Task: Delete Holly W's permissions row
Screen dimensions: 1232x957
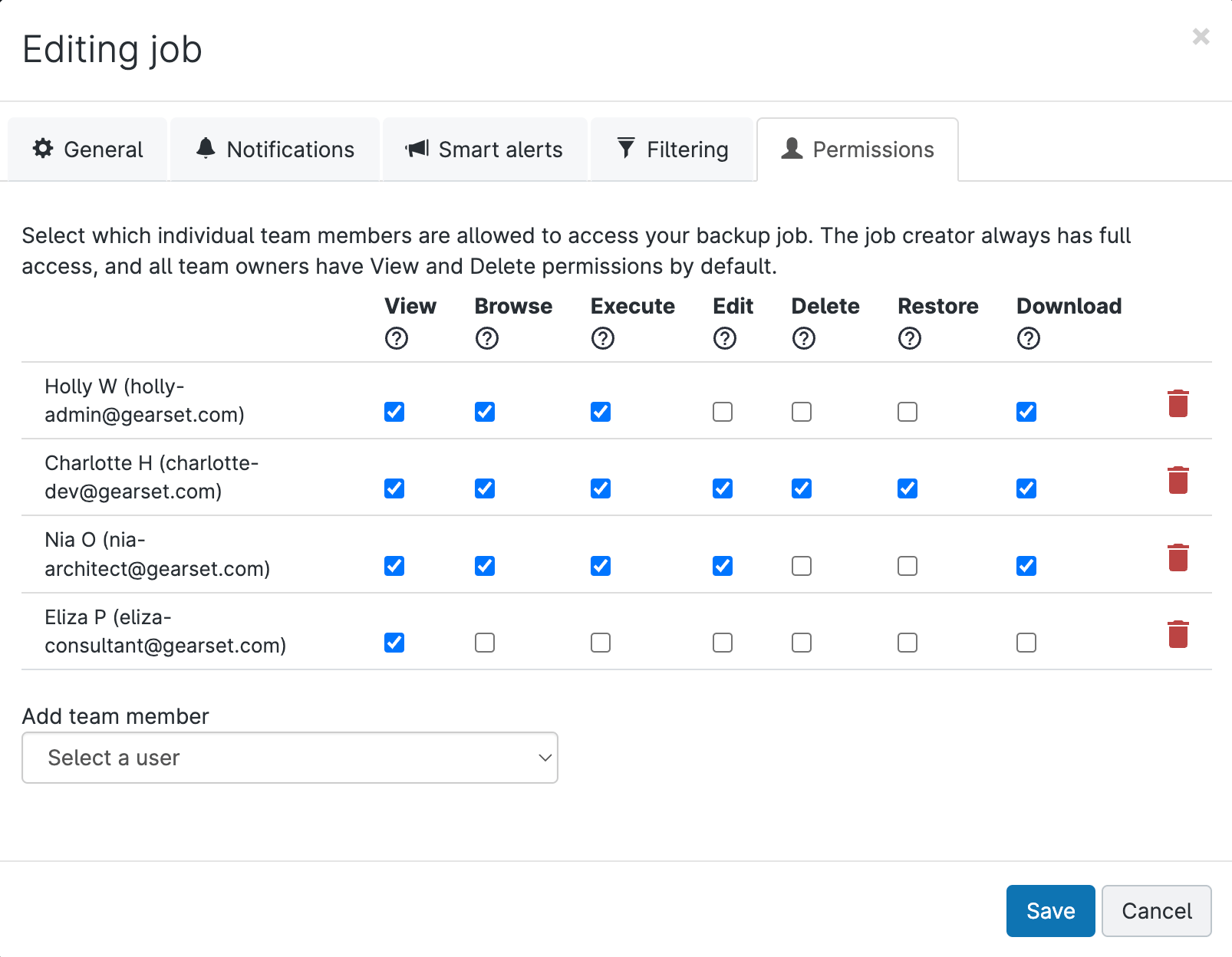Action: tap(1178, 403)
